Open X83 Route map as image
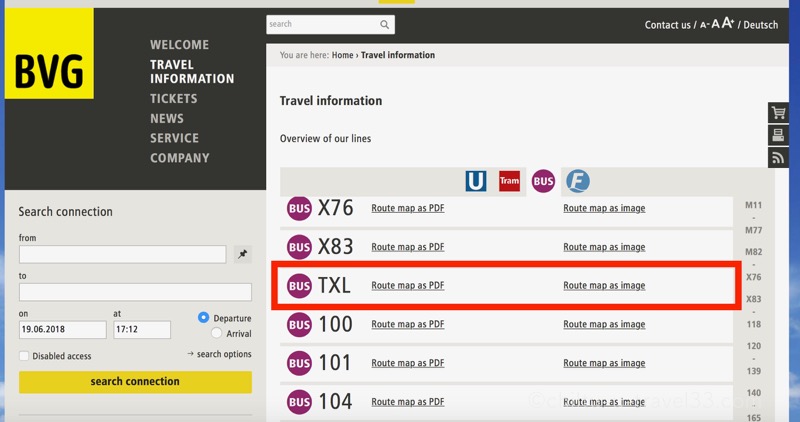800x422 pixels. (604, 247)
